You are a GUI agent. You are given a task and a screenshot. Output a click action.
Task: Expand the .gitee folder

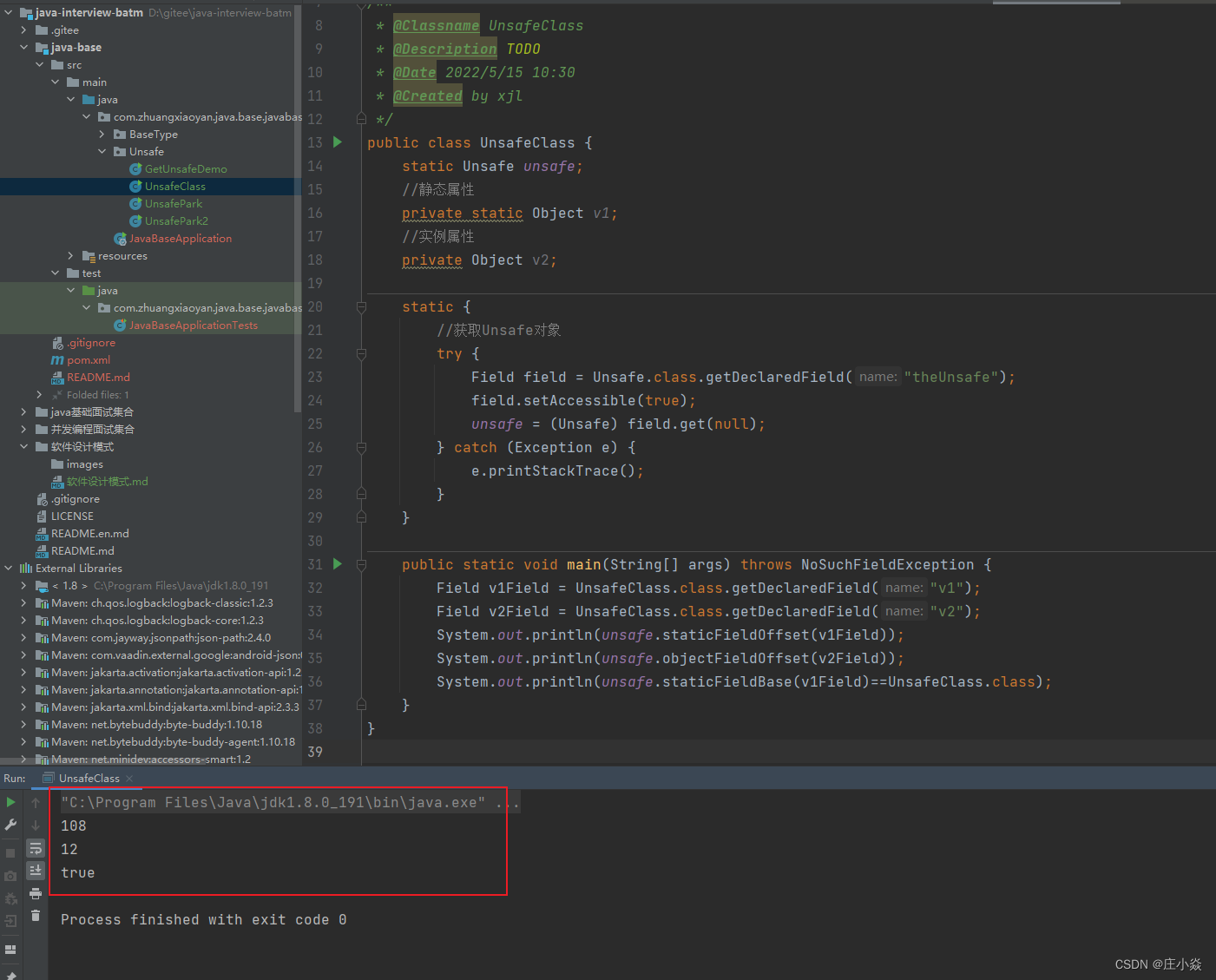coord(24,30)
